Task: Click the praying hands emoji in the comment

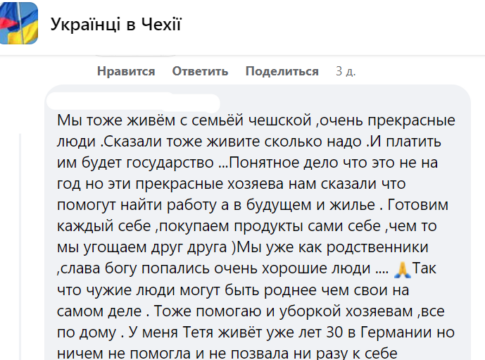Action: (x=402, y=269)
